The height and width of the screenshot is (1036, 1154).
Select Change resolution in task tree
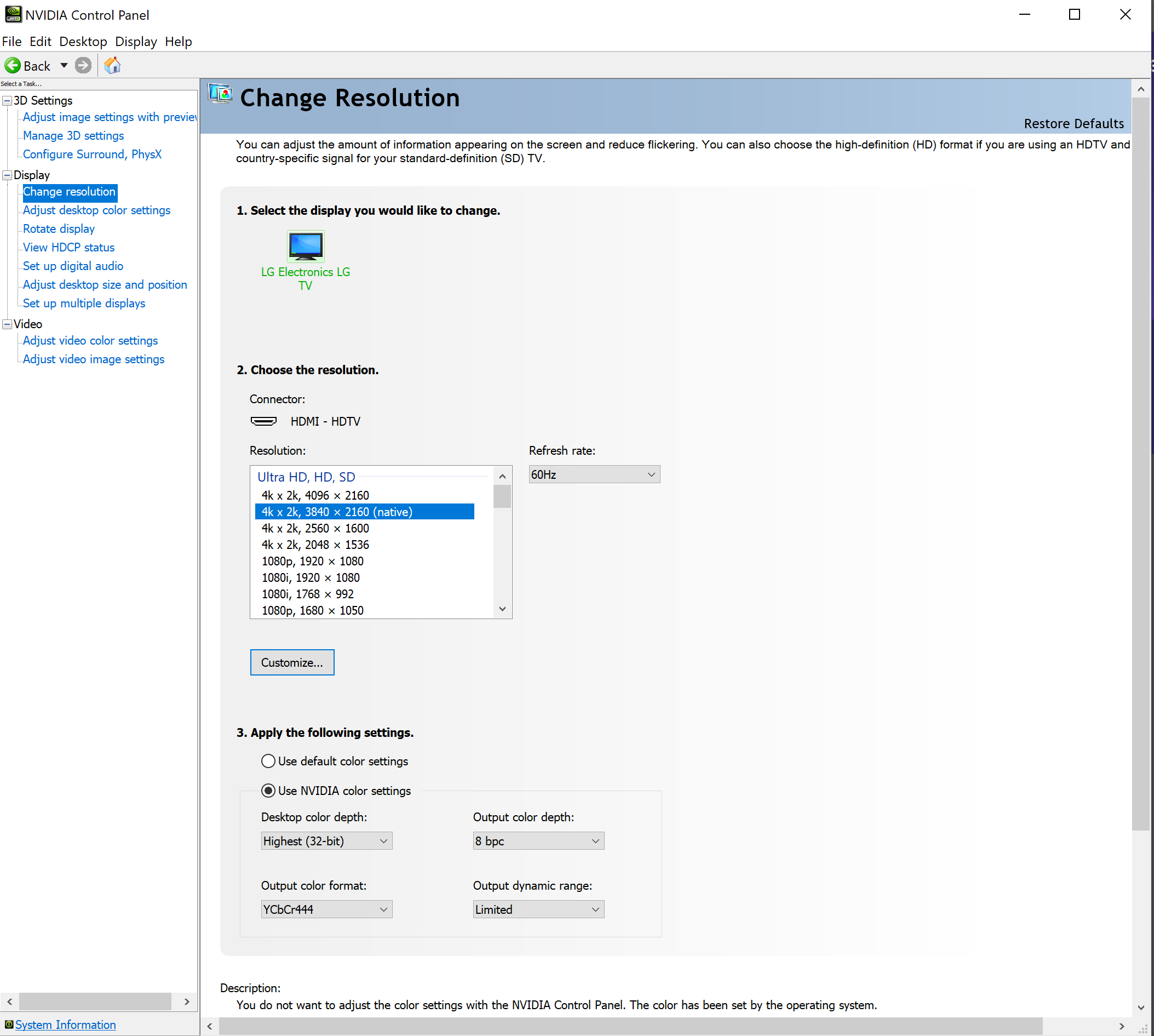pyautogui.click(x=70, y=192)
